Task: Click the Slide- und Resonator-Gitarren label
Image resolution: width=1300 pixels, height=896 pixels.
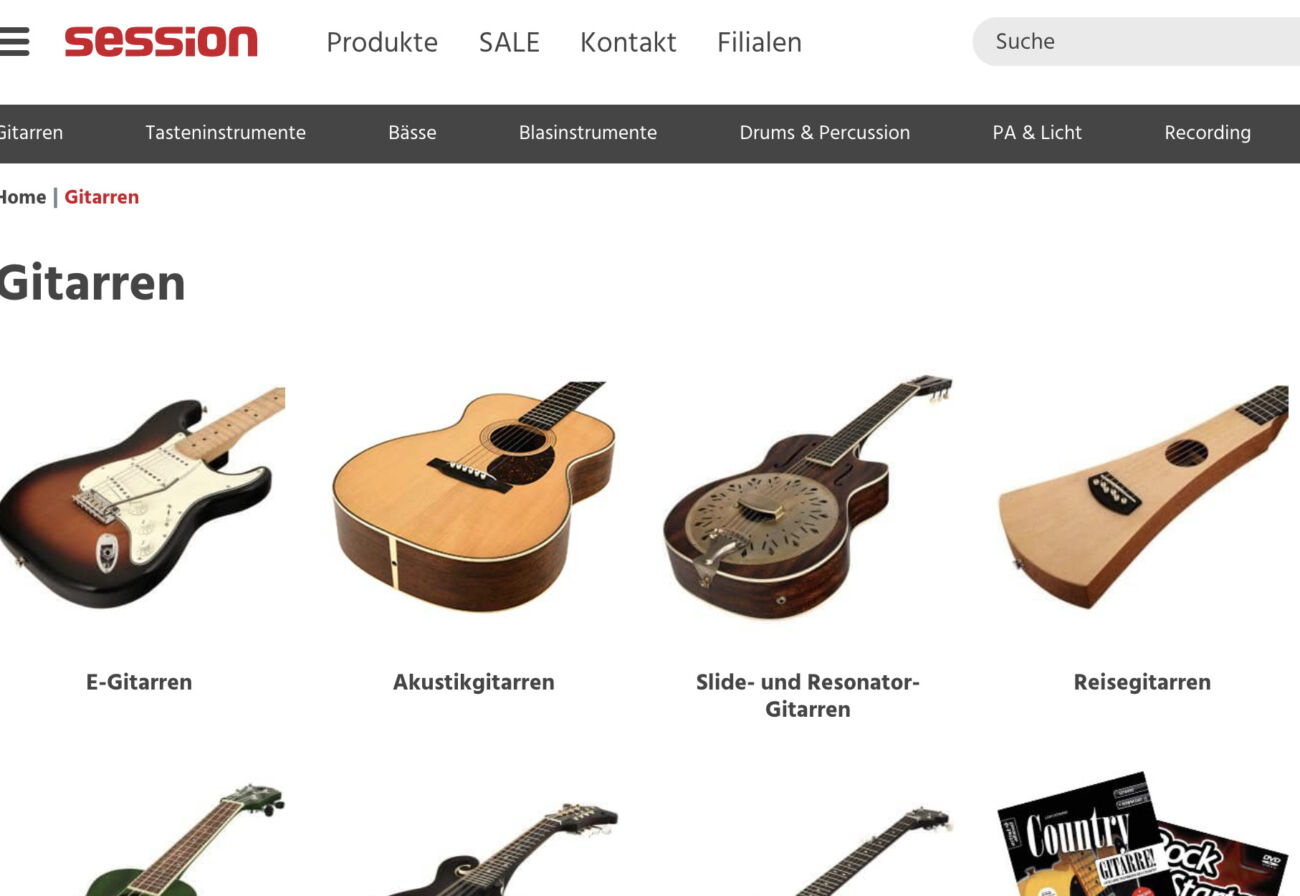Action: (808, 695)
